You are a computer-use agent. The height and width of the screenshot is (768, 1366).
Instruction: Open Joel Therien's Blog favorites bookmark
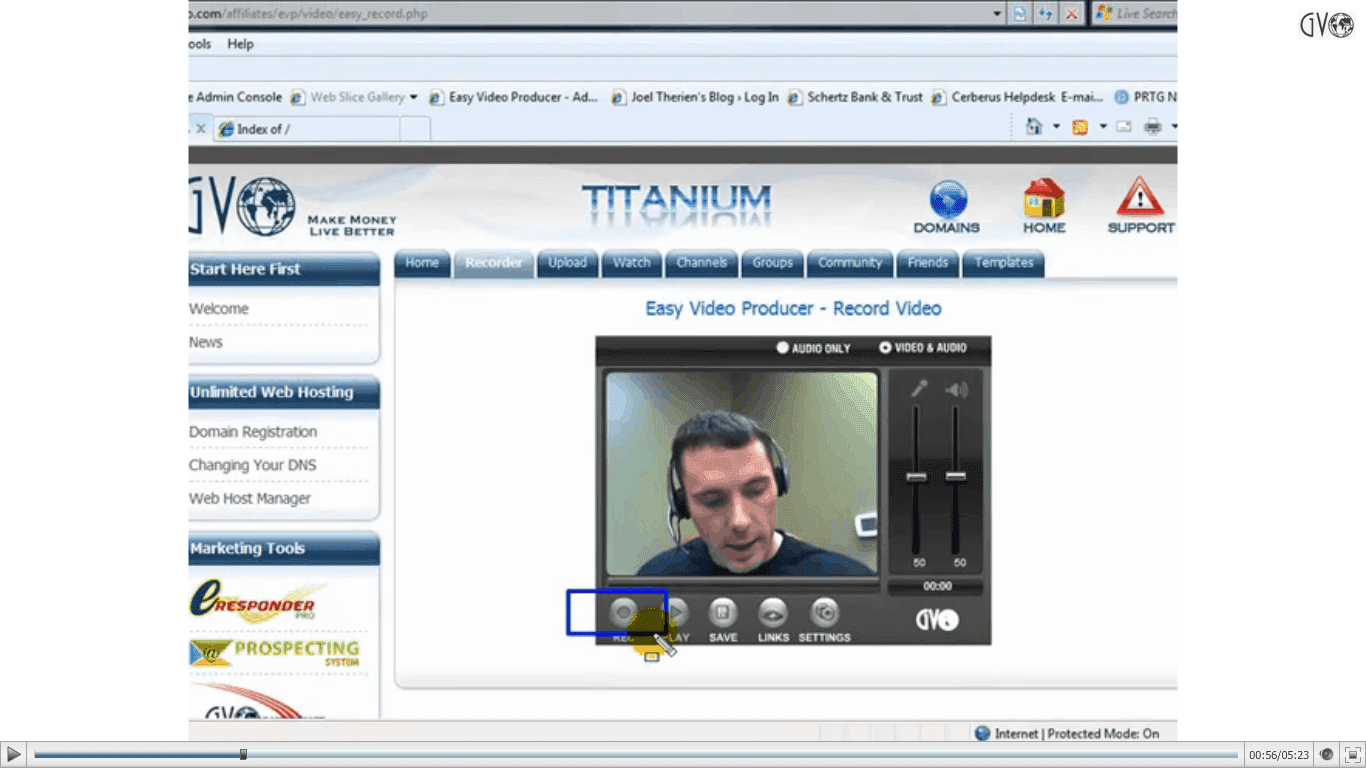[695, 97]
